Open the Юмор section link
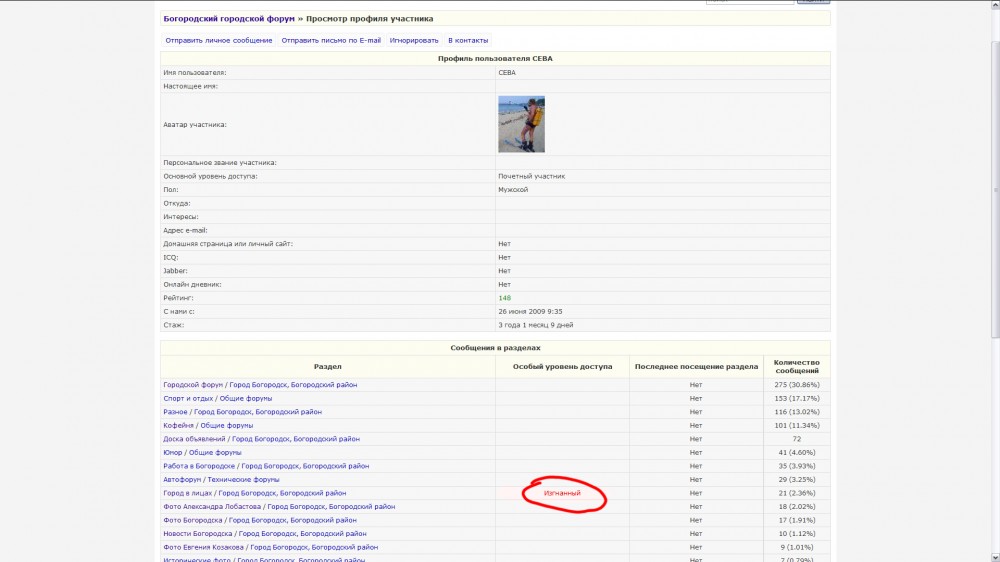Screen dimensions: 1000x562 tap(173, 452)
